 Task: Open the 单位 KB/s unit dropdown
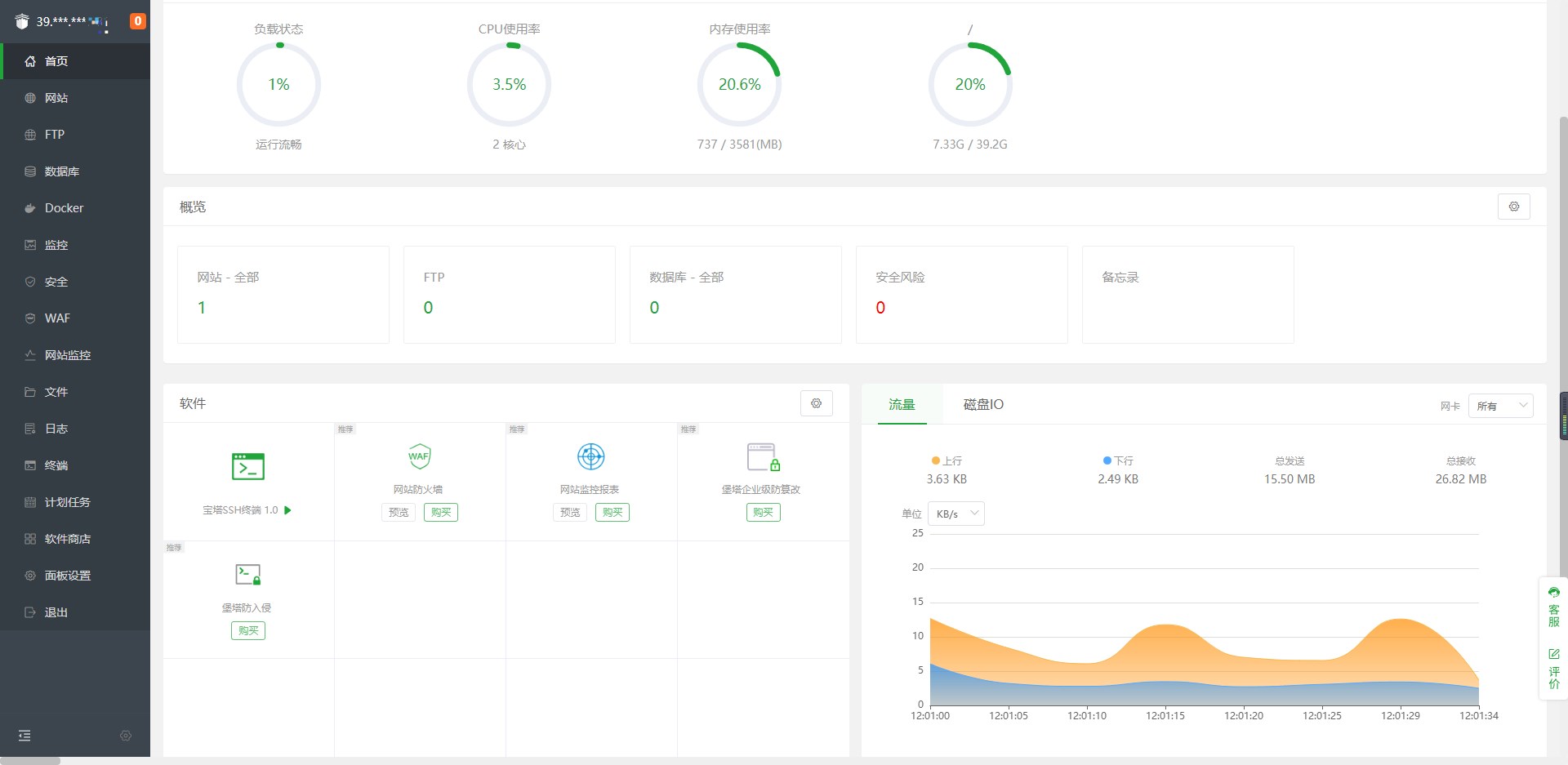(x=957, y=514)
